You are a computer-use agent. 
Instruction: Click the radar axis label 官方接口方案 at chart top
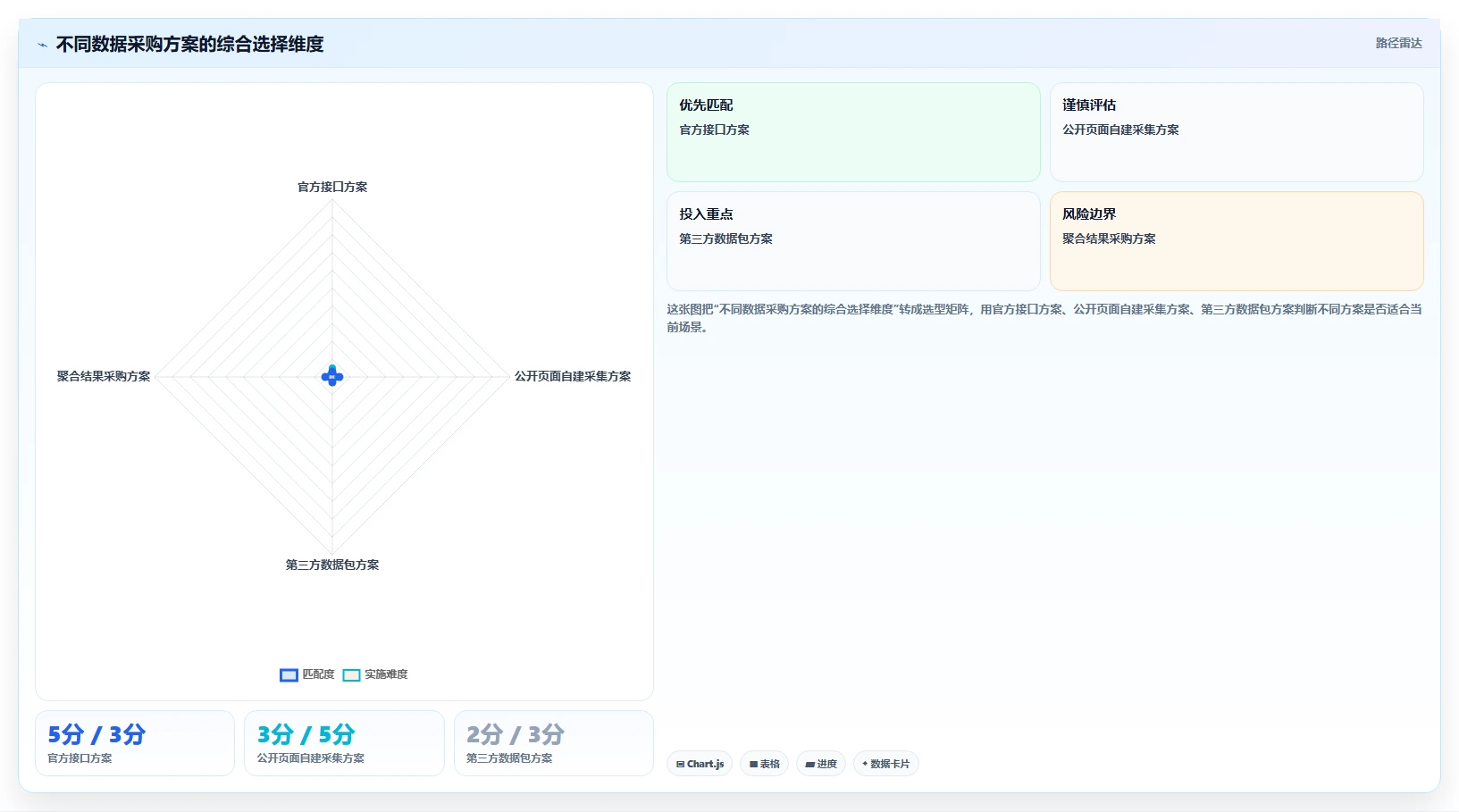pyautogui.click(x=332, y=187)
